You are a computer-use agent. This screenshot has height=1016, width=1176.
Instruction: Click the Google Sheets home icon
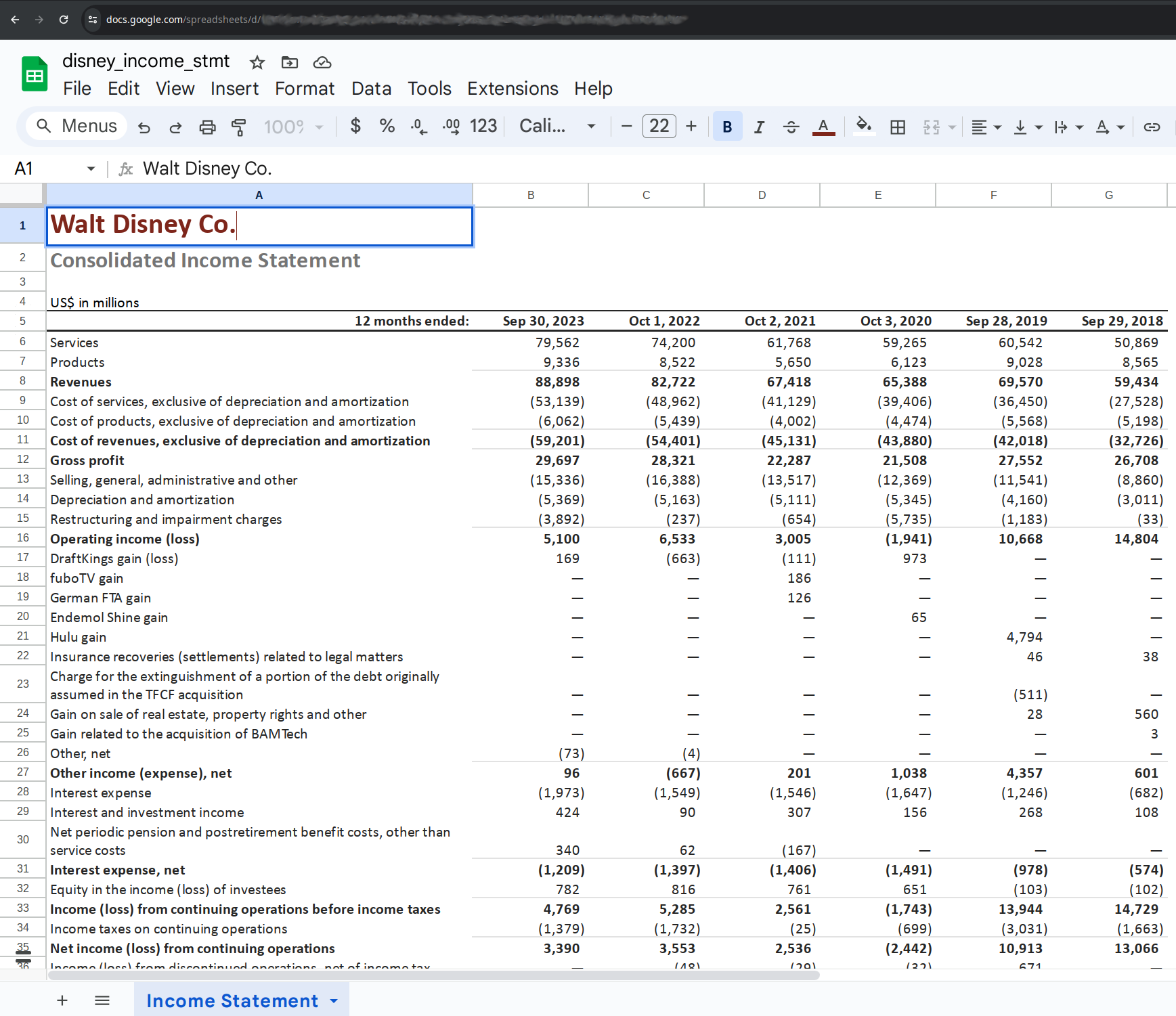35,74
